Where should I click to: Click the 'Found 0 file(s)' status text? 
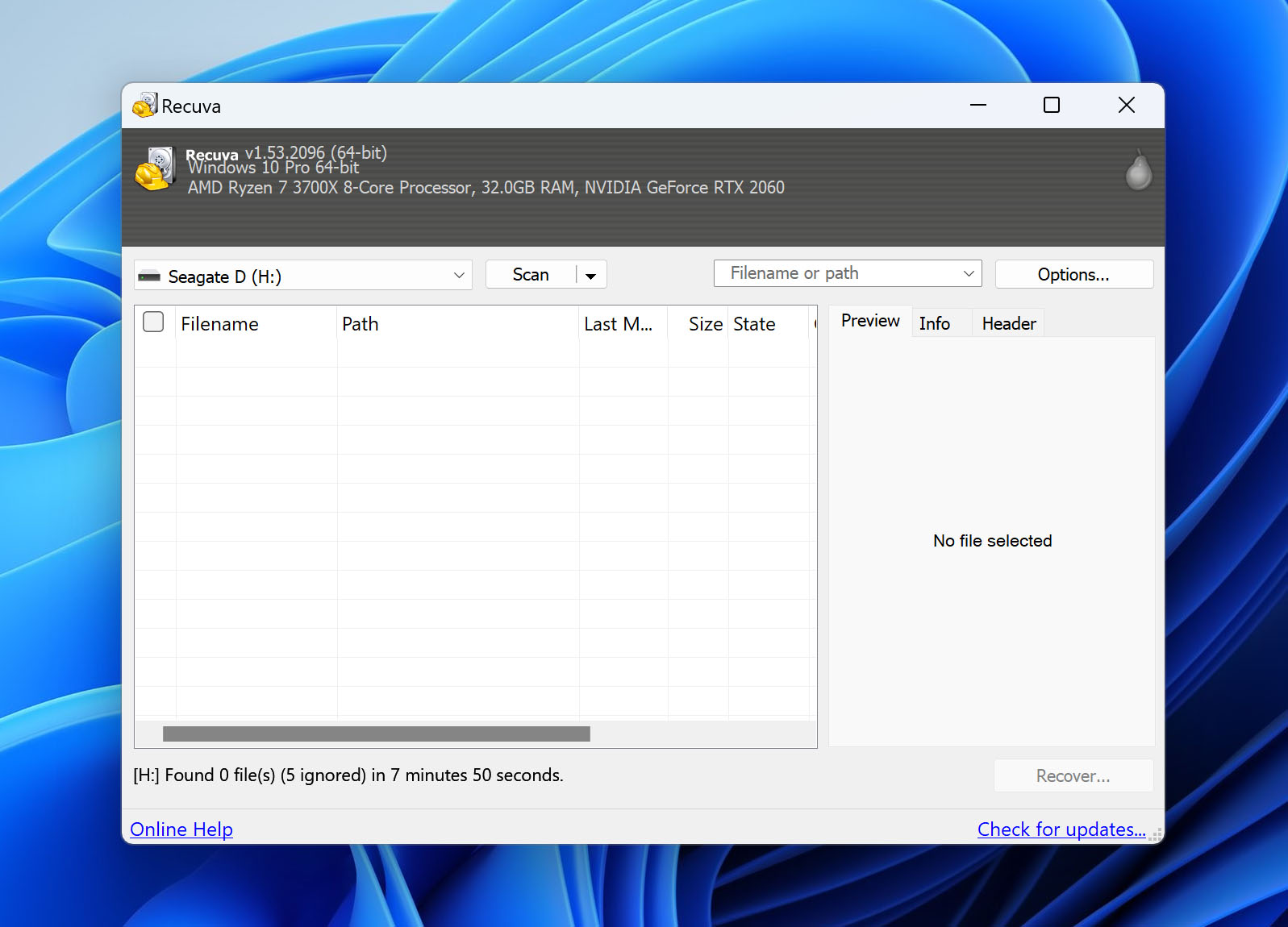pyautogui.click(x=348, y=775)
